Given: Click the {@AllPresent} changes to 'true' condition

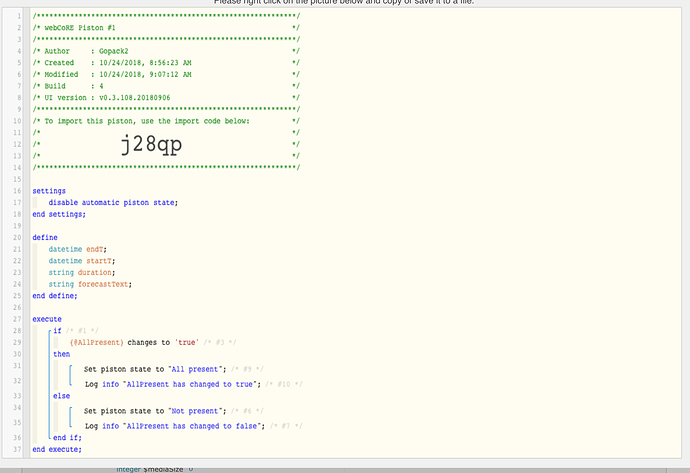Looking at the screenshot, I should tap(134, 342).
